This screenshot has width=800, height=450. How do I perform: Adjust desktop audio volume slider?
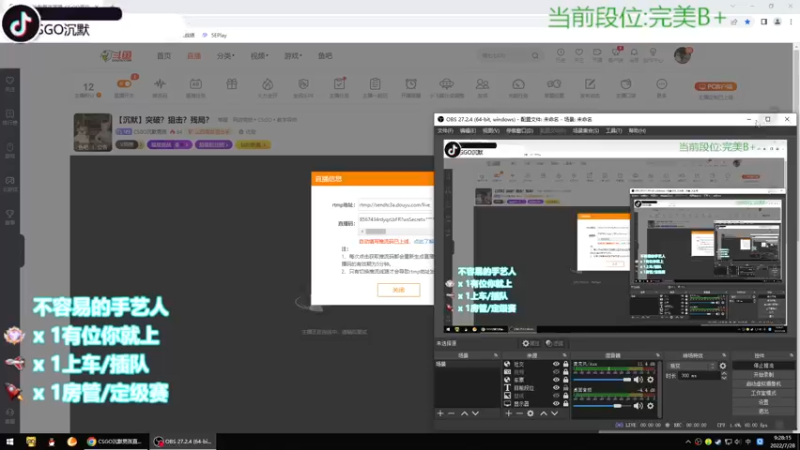click(x=603, y=406)
